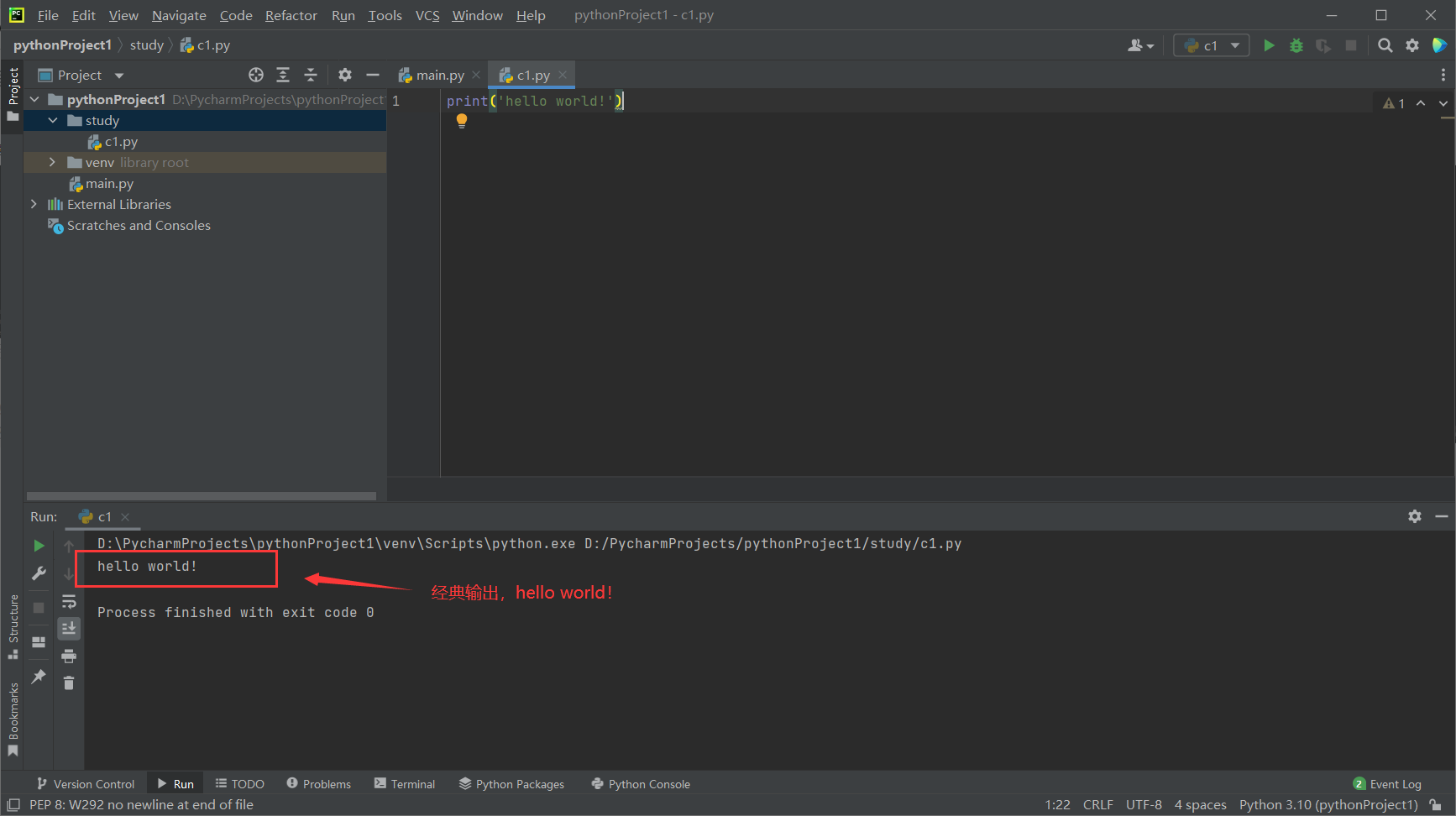
Task: Go to next highlighted error arrow
Action: click(x=1443, y=103)
